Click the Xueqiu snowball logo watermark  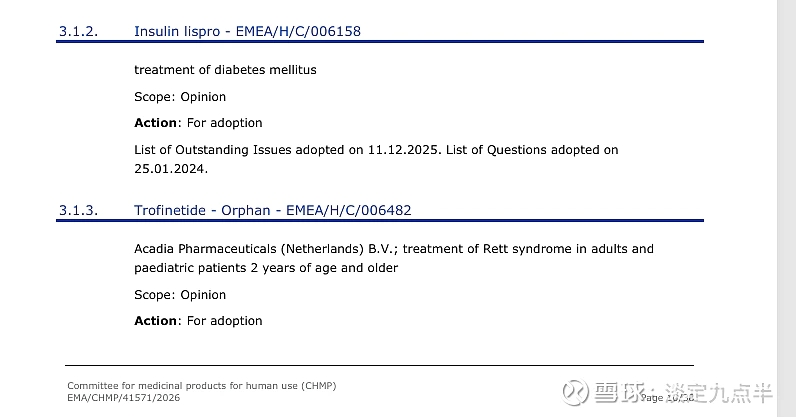[576, 394]
